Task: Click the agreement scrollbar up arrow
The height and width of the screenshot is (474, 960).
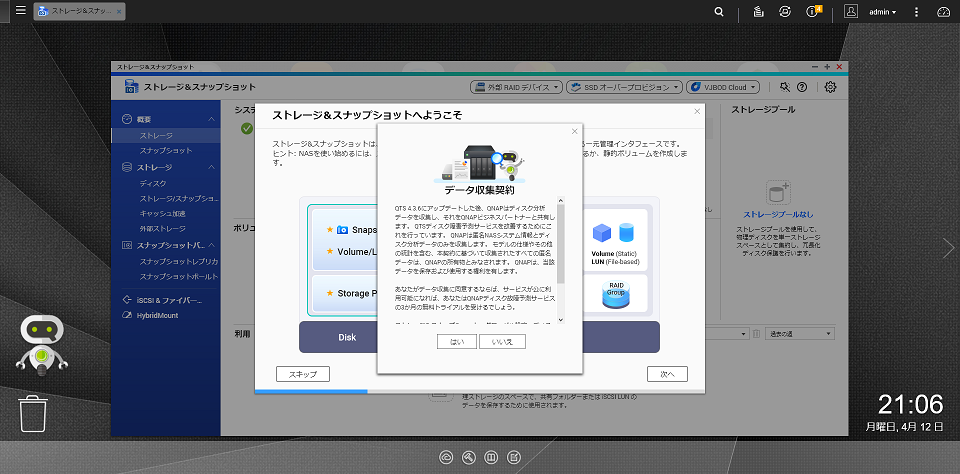Action: pyautogui.click(x=561, y=201)
